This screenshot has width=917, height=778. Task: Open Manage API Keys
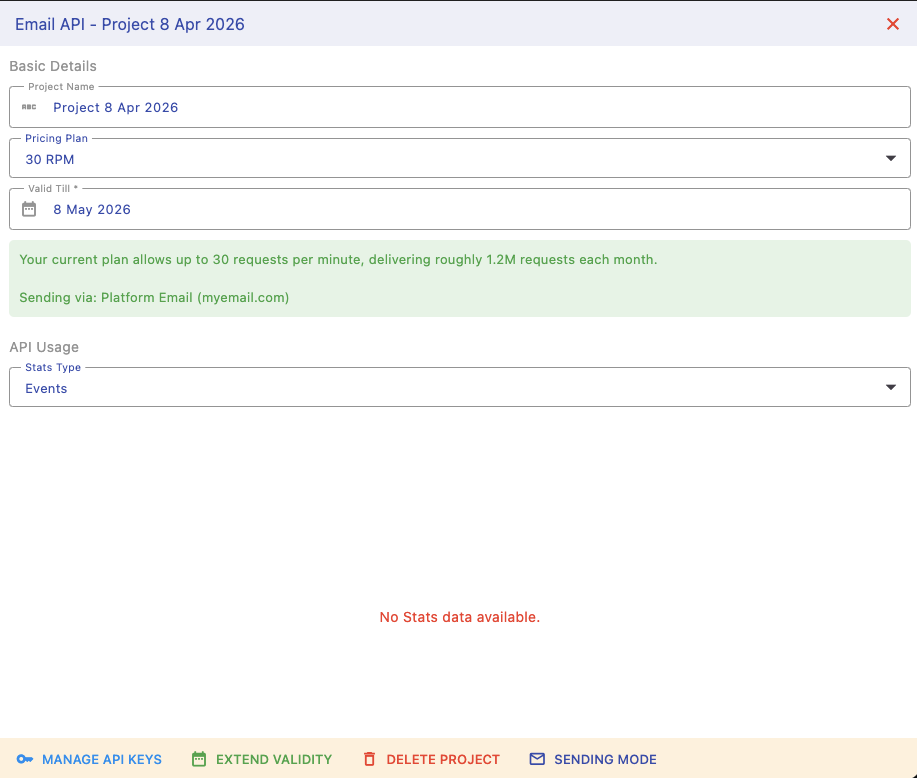point(102,759)
